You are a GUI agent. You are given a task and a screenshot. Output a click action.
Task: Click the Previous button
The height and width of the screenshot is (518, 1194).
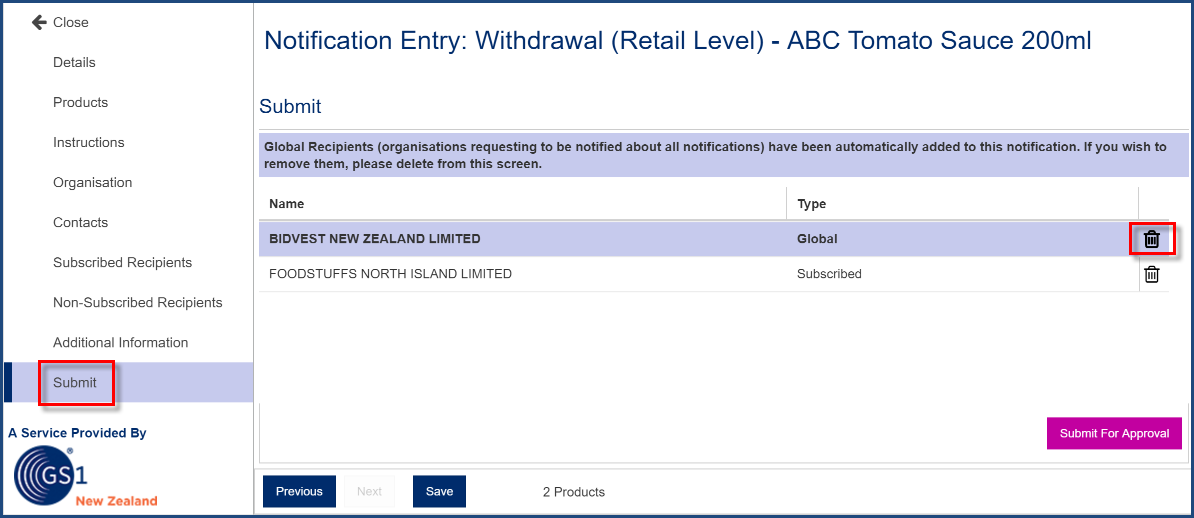(x=299, y=491)
